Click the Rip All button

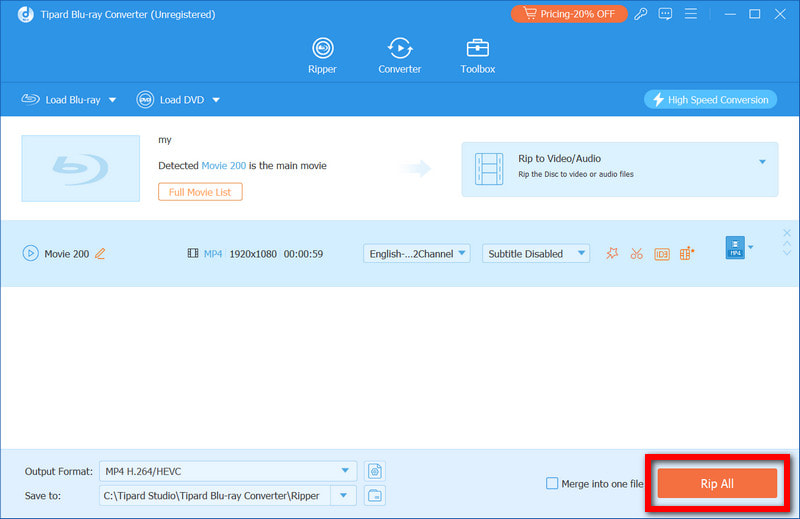click(717, 483)
